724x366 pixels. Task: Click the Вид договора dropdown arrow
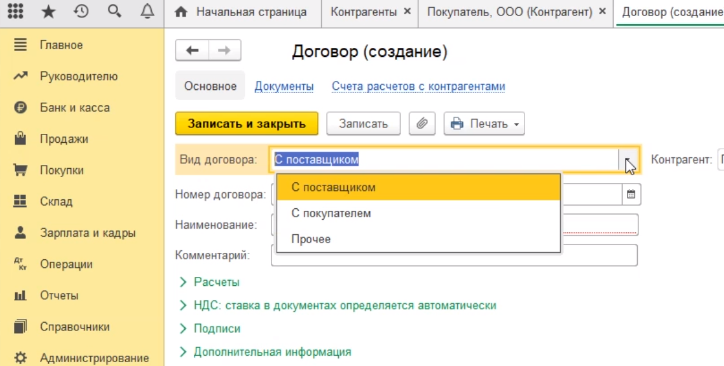pyautogui.click(x=628, y=160)
